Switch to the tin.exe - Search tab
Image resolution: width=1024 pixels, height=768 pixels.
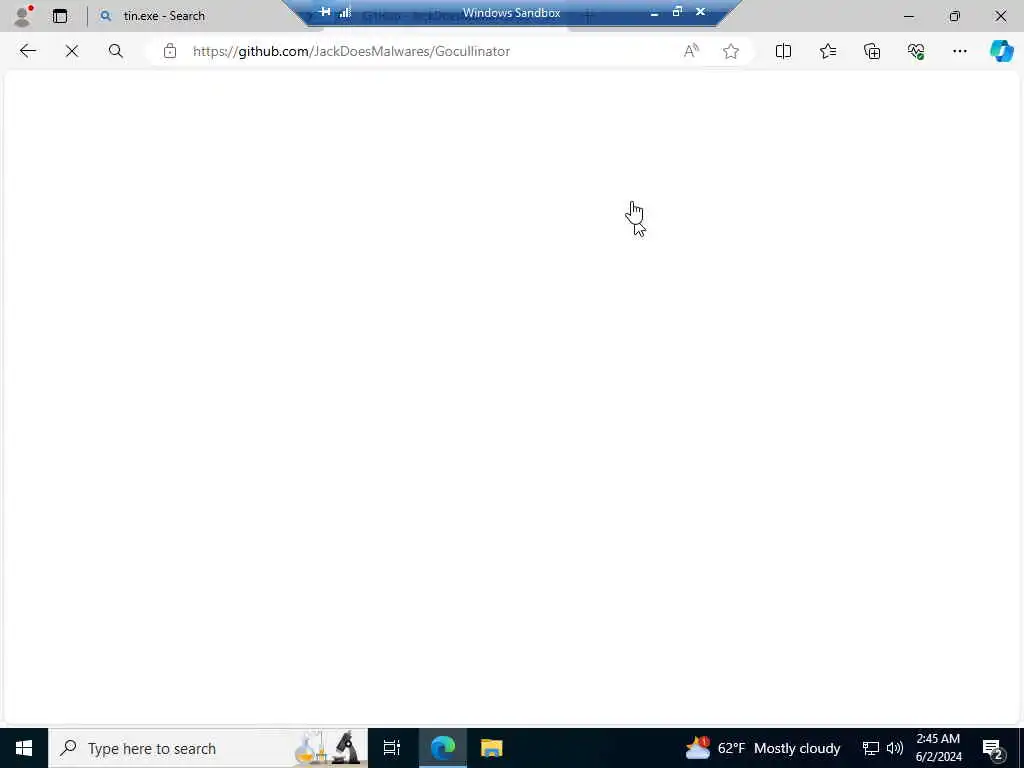point(164,16)
